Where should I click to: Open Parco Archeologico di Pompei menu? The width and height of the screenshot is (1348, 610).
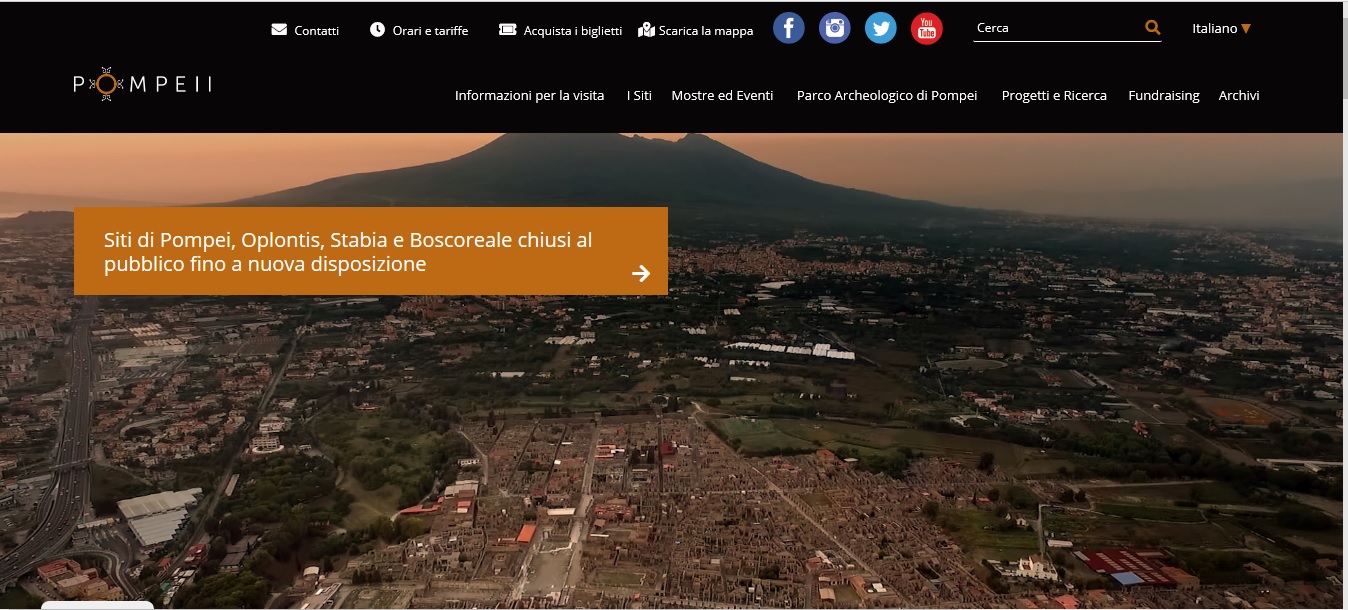click(x=886, y=96)
